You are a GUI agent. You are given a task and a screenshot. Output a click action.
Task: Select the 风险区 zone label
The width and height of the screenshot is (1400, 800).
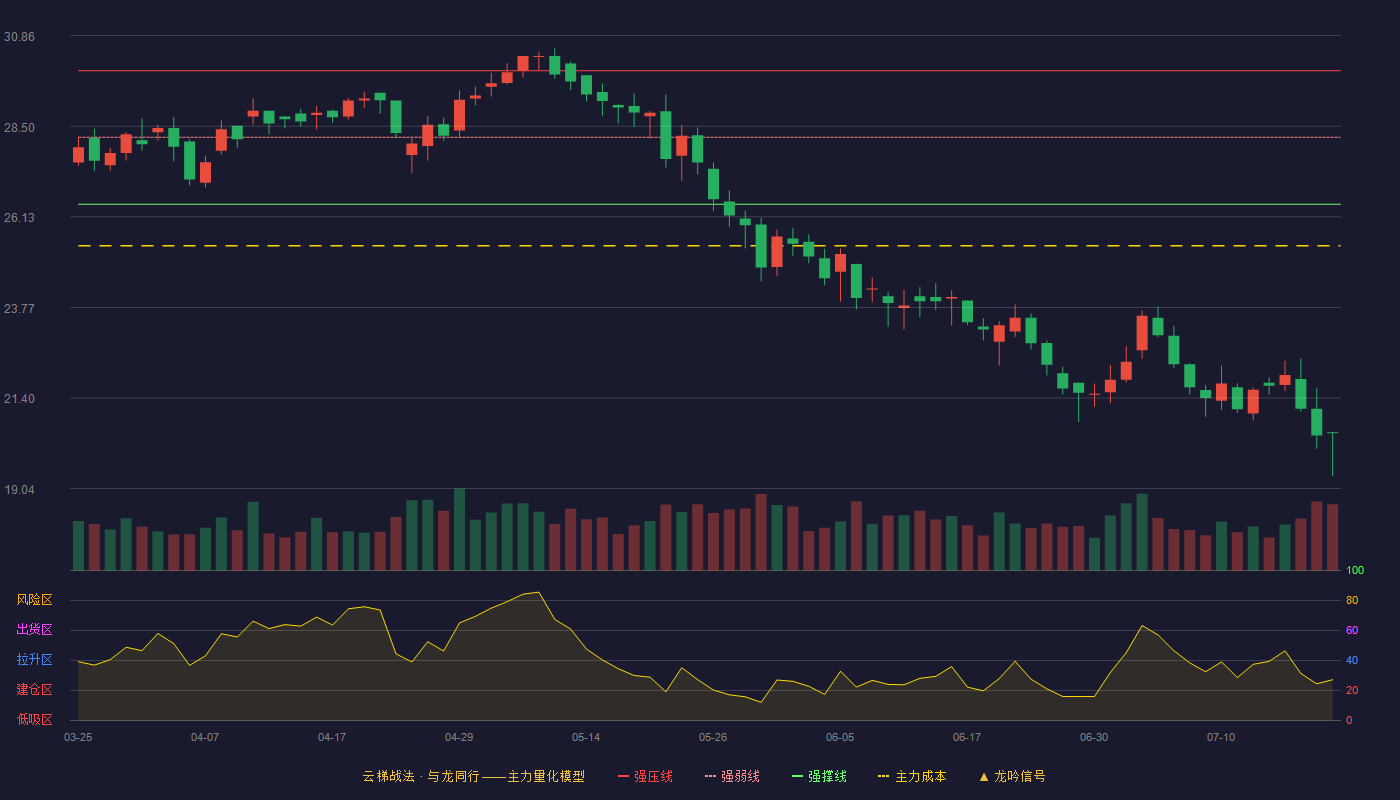point(35,600)
